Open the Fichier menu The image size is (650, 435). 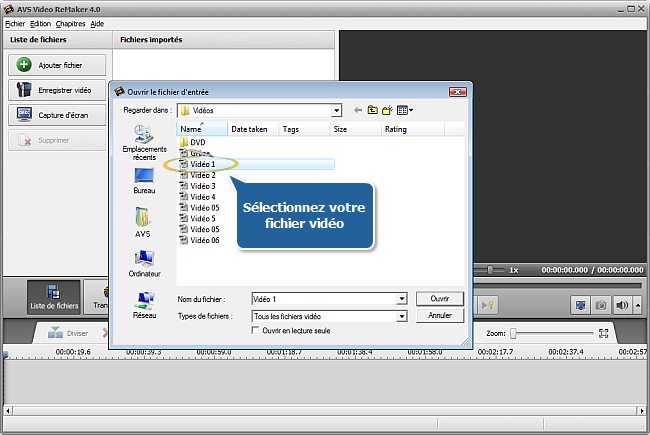tap(14, 23)
